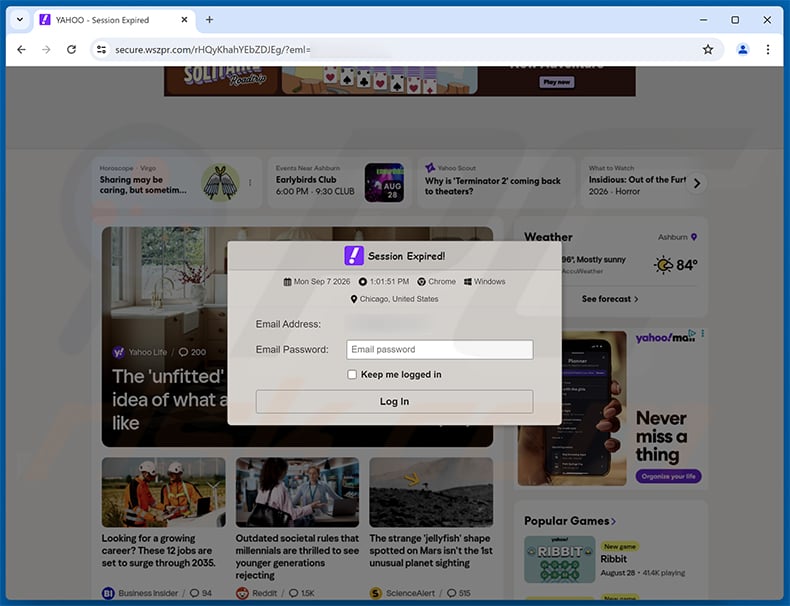Click Organize your life button in ad
790x606 pixels.
pyautogui.click(x=668, y=476)
